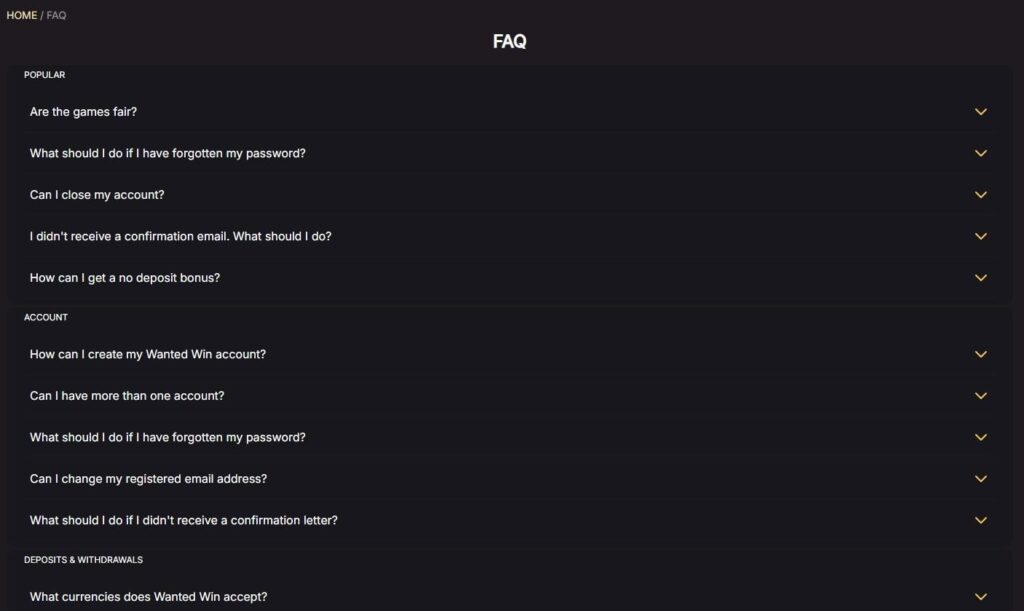Expand 'Are the games fair?' question
This screenshot has width=1024, height=611.
[x=83, y=112]
